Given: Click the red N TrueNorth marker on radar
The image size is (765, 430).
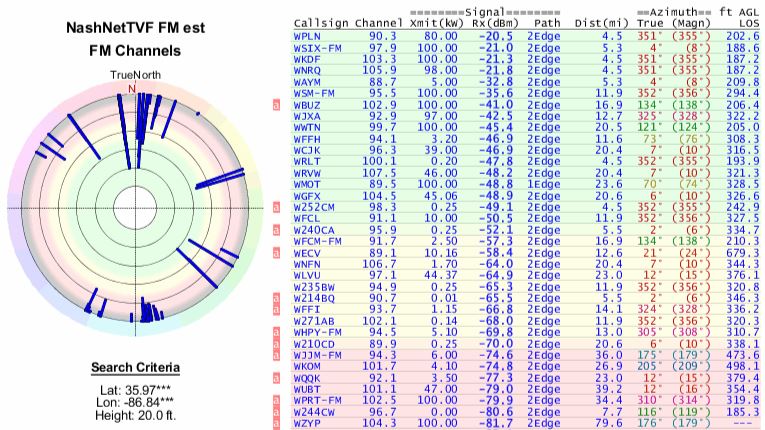Looking at the screenshot, I should 132,88.
